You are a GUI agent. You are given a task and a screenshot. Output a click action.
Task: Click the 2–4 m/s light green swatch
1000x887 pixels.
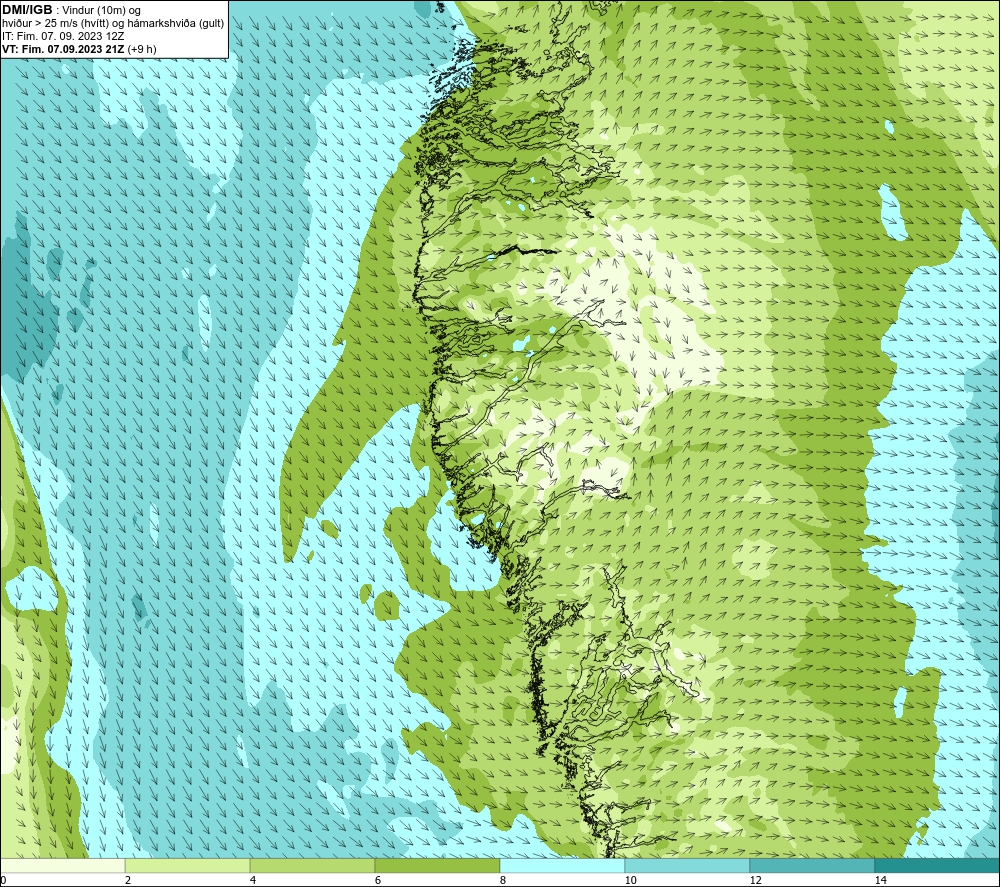(x=188, y=866)
